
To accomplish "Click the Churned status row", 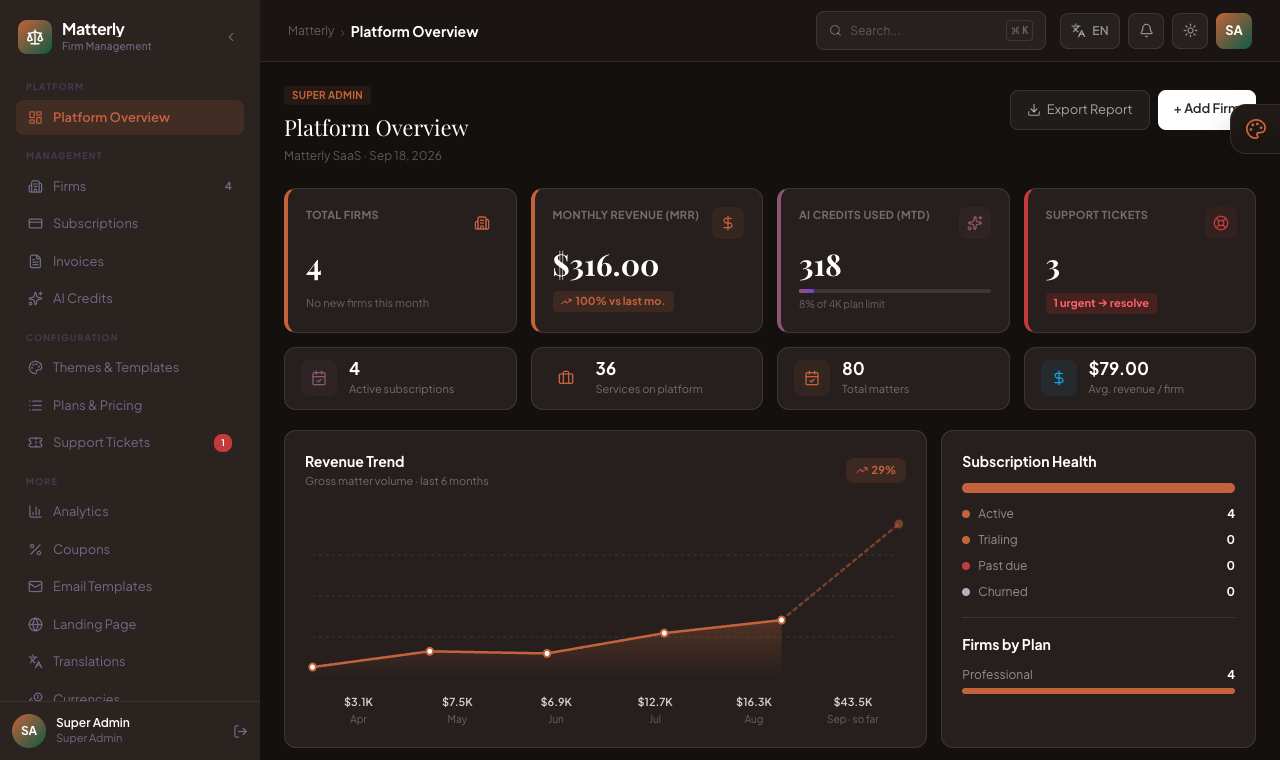I will pos(1098,592).
